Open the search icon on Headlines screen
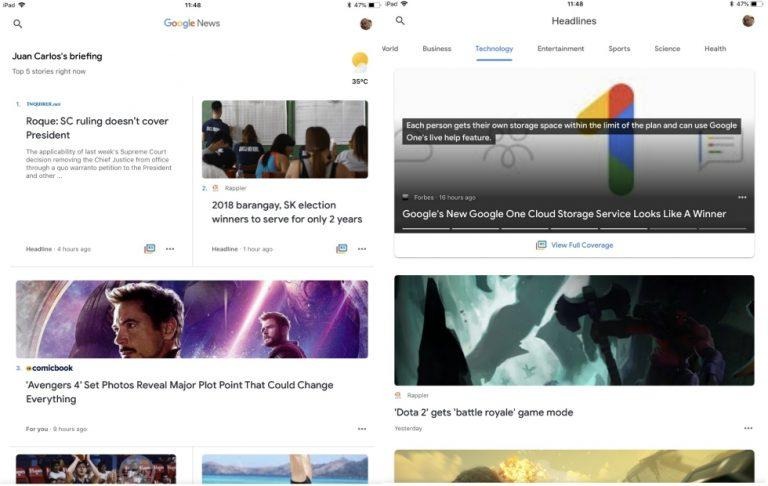Viewport: 768px width, 486px height. [x=400, y=21]
